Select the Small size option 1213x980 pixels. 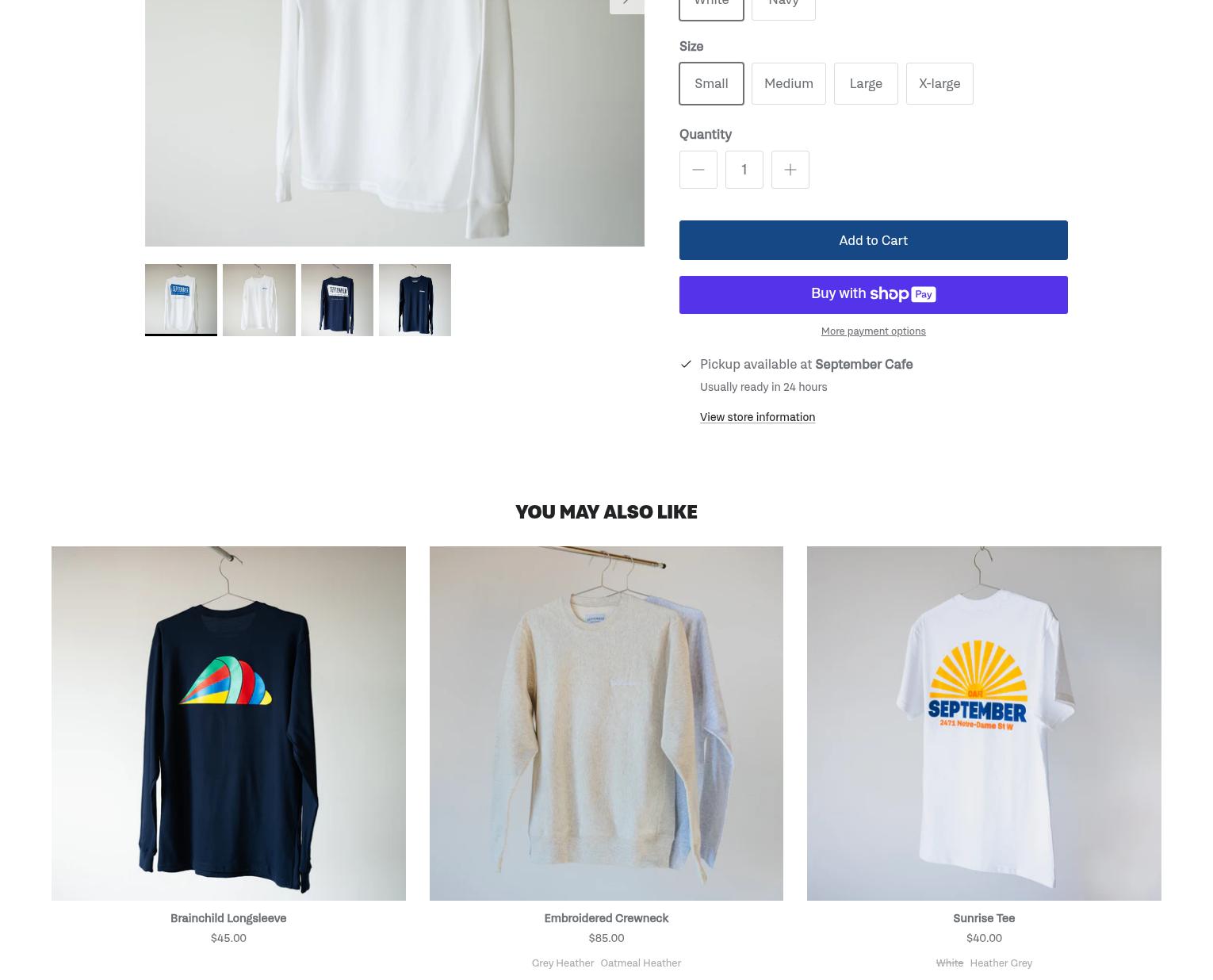[x=711, y=83]
